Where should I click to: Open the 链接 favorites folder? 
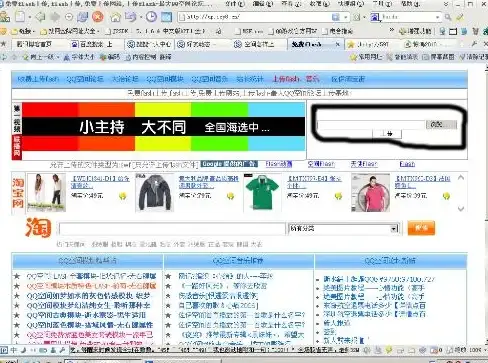coord(23,32)
